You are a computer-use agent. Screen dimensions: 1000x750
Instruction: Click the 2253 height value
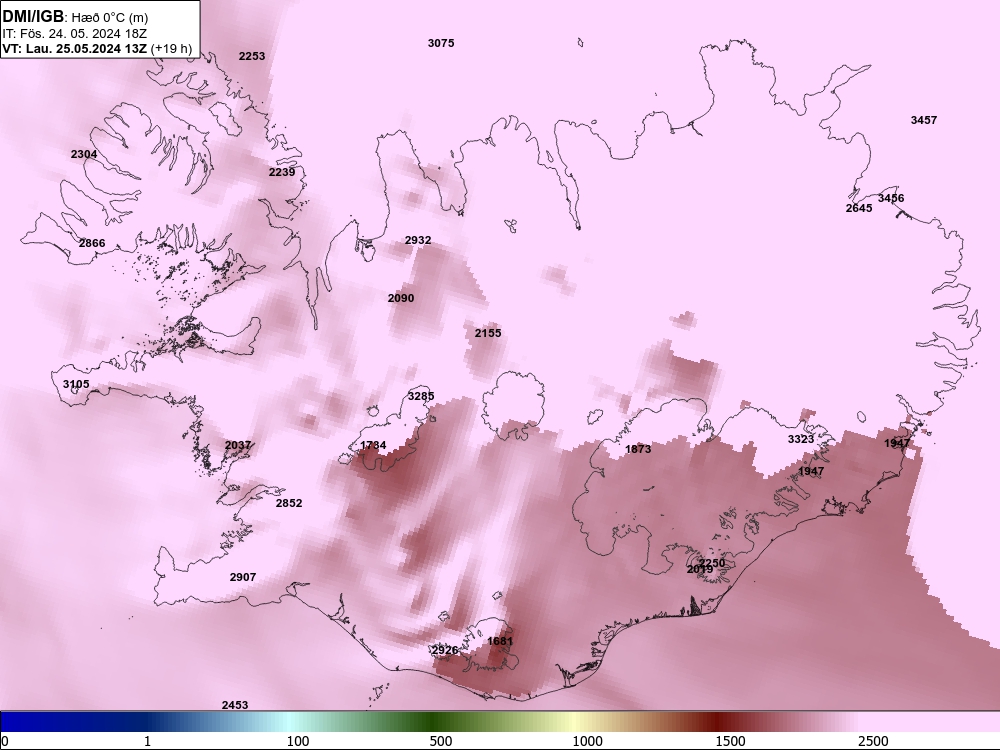click(x=252, y=56)
